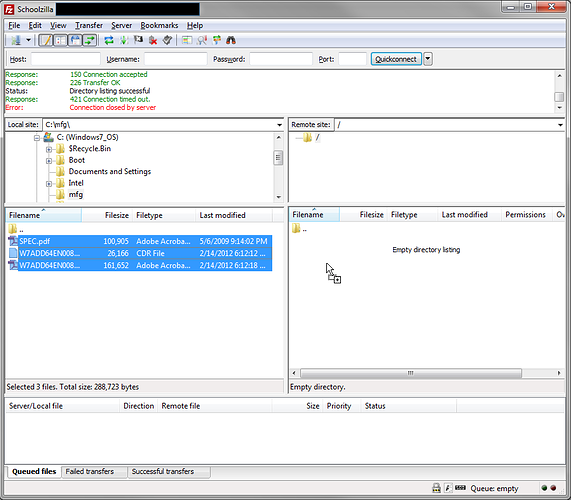Screen dimensions: 571x500
Task: Open the Bookmarks menu
Action: pyautogui.click(x=159, y=25)
